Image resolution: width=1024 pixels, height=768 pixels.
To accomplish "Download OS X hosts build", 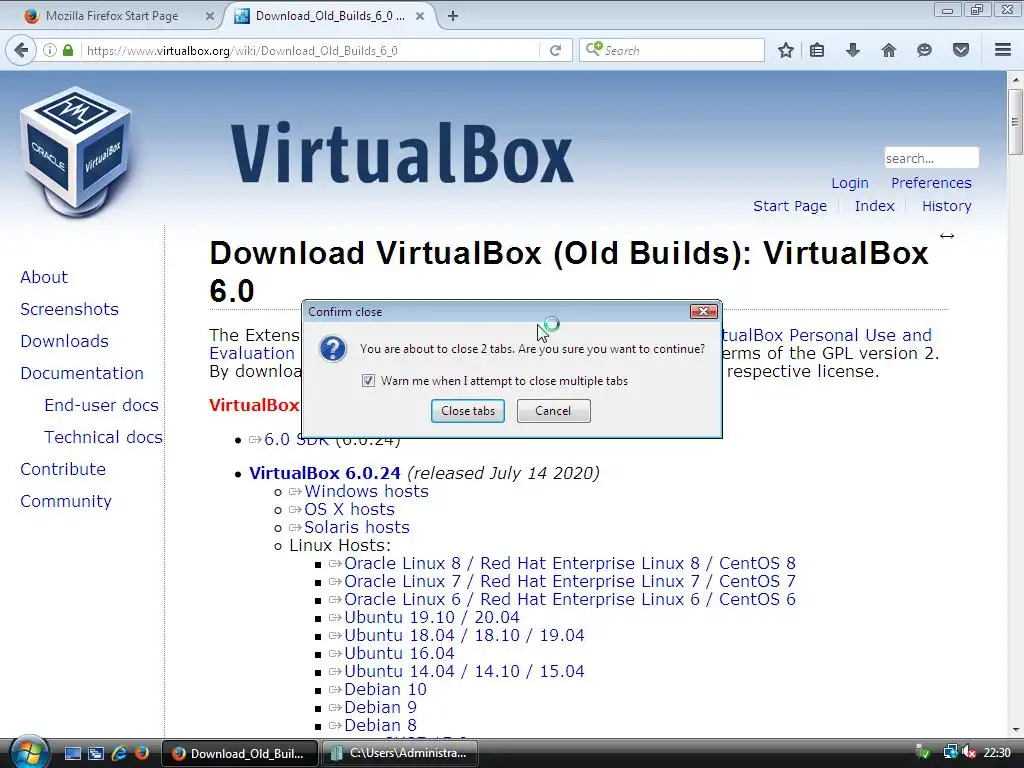I will point(349,509).
